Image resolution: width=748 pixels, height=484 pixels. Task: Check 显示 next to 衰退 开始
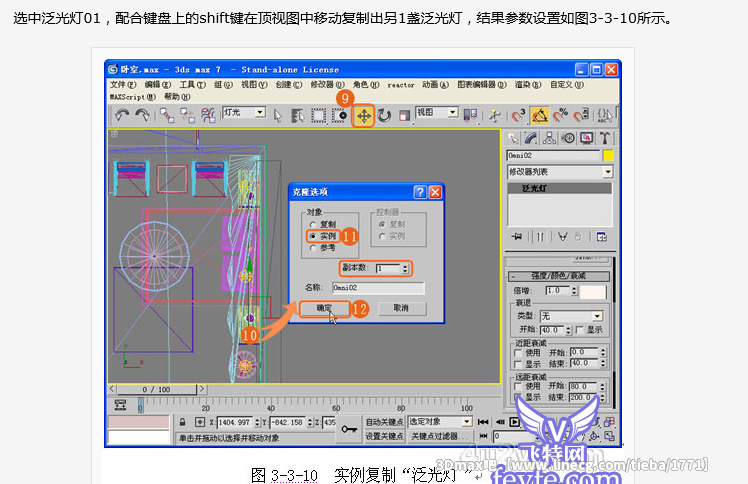580,330
